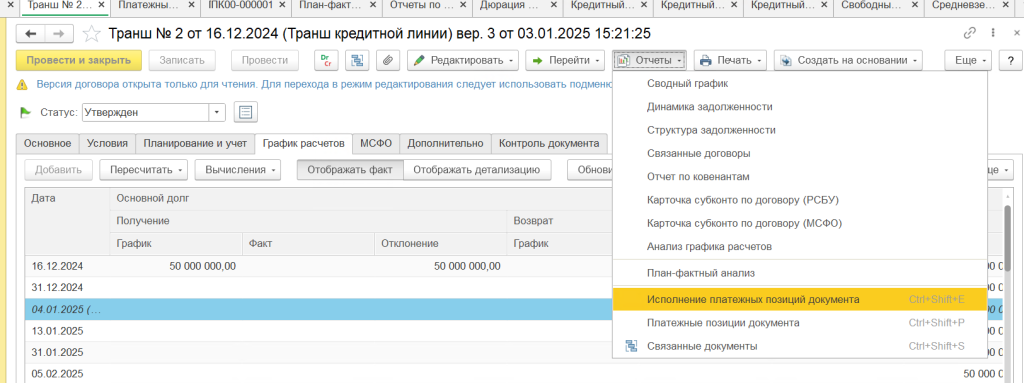1024x383 pixels.
Task: Click the Добавить button
Action: click(x=57, y=170)
